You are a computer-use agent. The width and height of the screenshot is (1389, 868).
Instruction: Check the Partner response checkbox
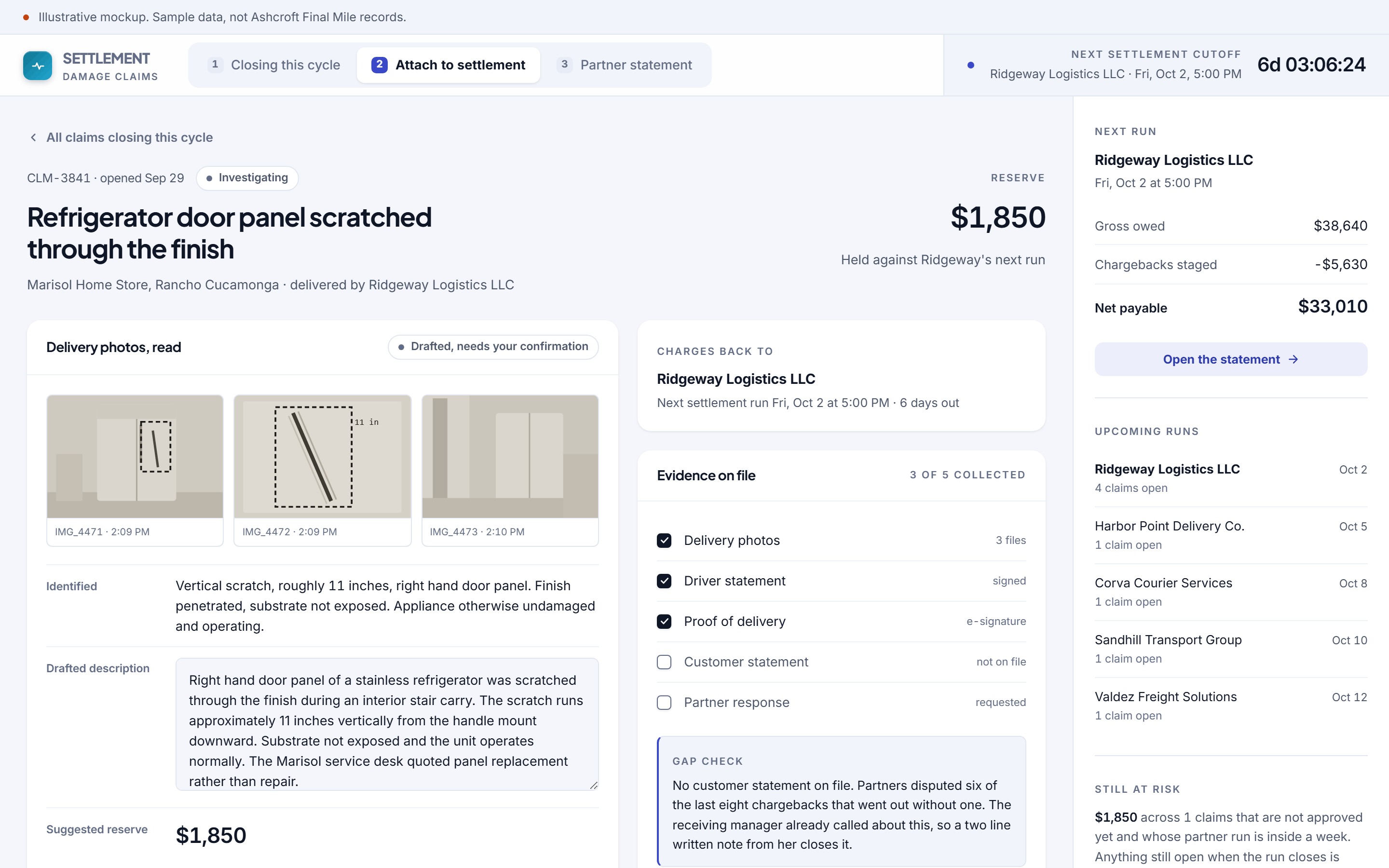pyautogui.click(x=664, y=703)
